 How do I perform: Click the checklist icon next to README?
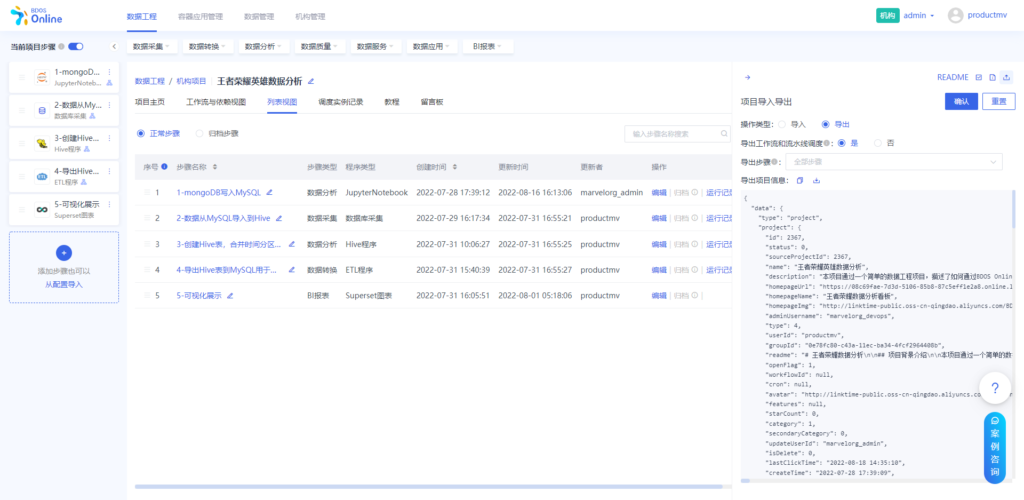pos(979,78)
